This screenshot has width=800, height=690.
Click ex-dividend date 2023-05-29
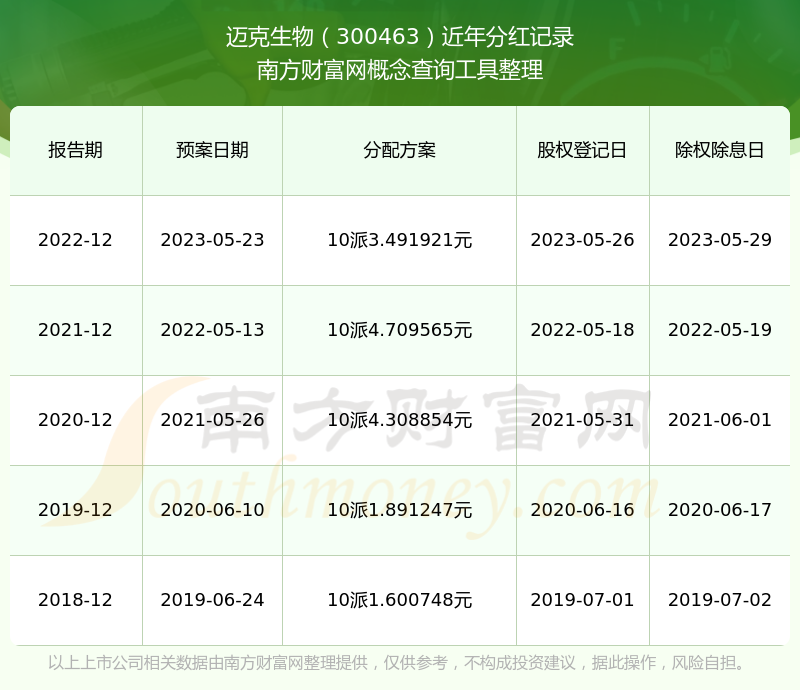(x=719, y=240)
